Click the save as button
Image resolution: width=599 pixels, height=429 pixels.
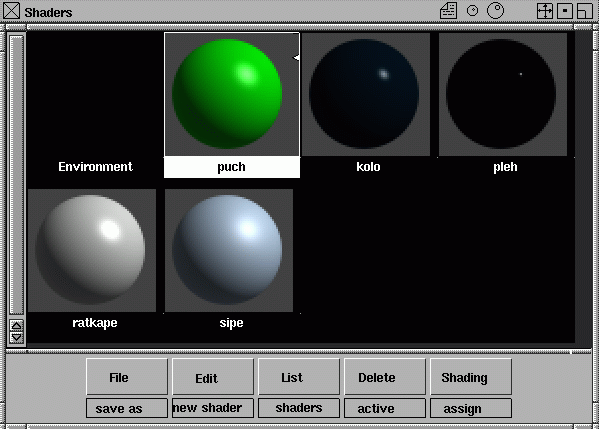coord(127,408)
